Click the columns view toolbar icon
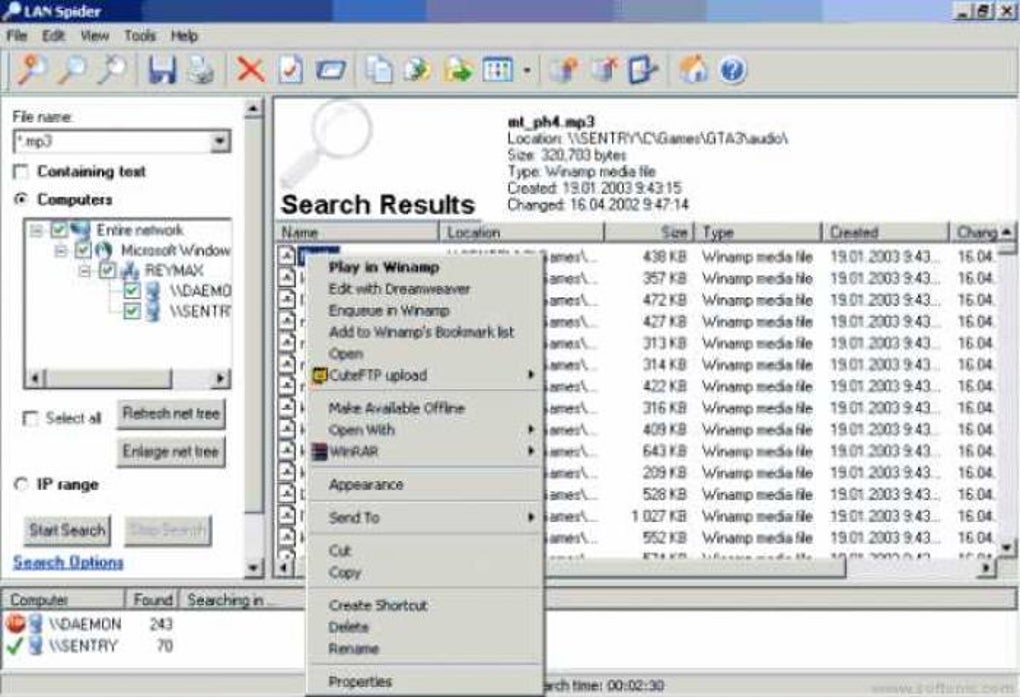The width and height of the screenshot is (1020, 697). tap(498, 70)
